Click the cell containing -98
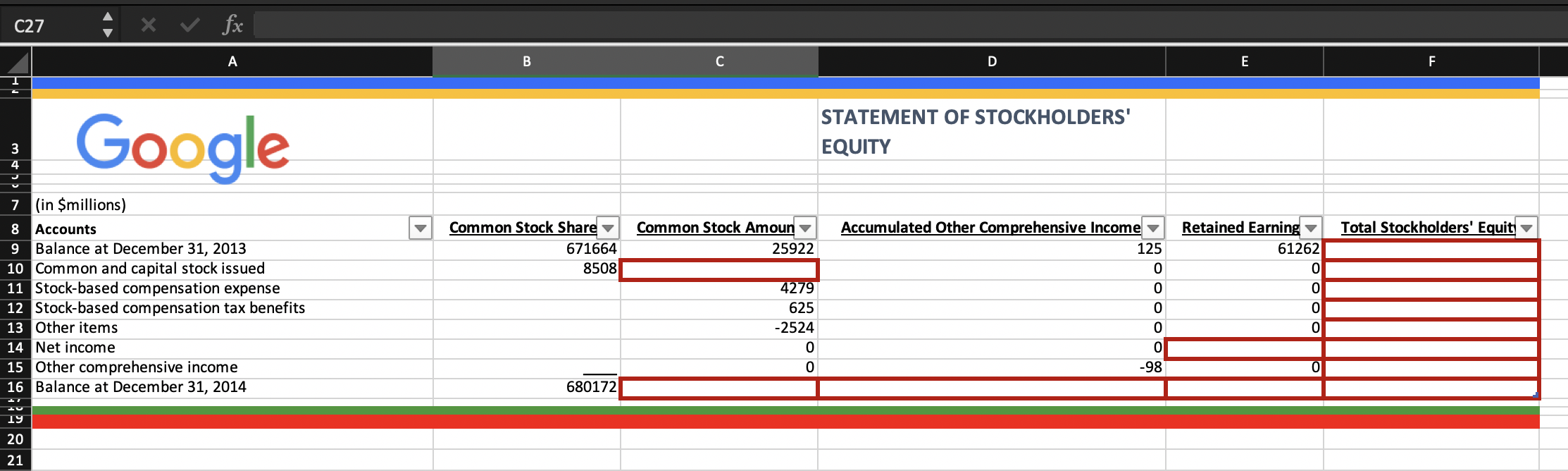 point(992,367)
